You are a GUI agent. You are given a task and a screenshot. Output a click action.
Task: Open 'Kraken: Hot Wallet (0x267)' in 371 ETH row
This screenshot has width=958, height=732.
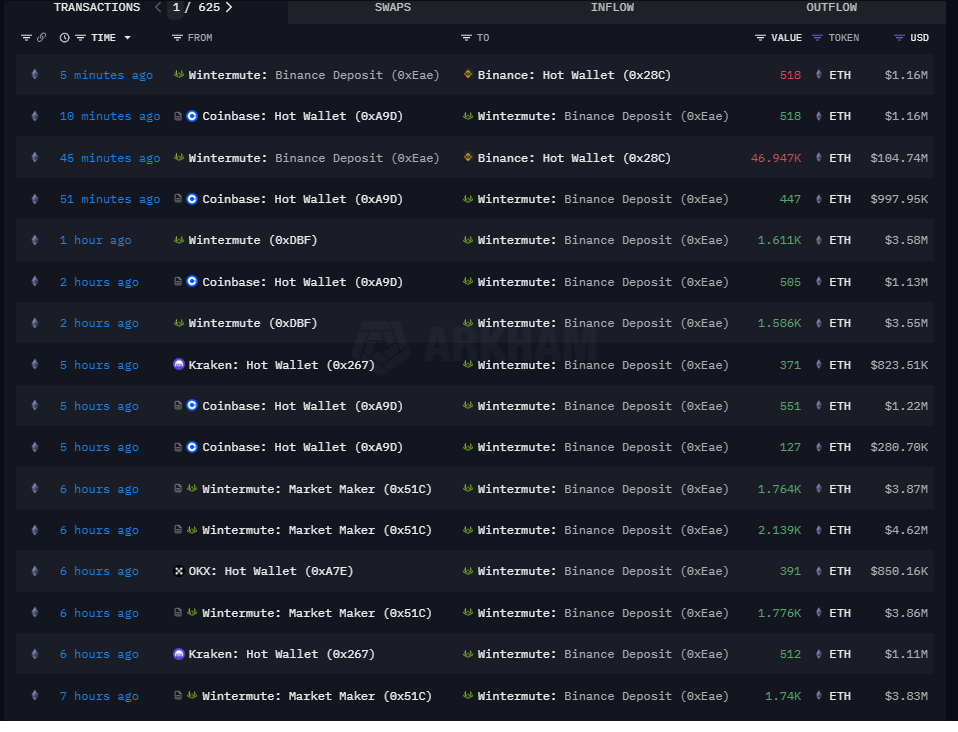tap(282, 365)
